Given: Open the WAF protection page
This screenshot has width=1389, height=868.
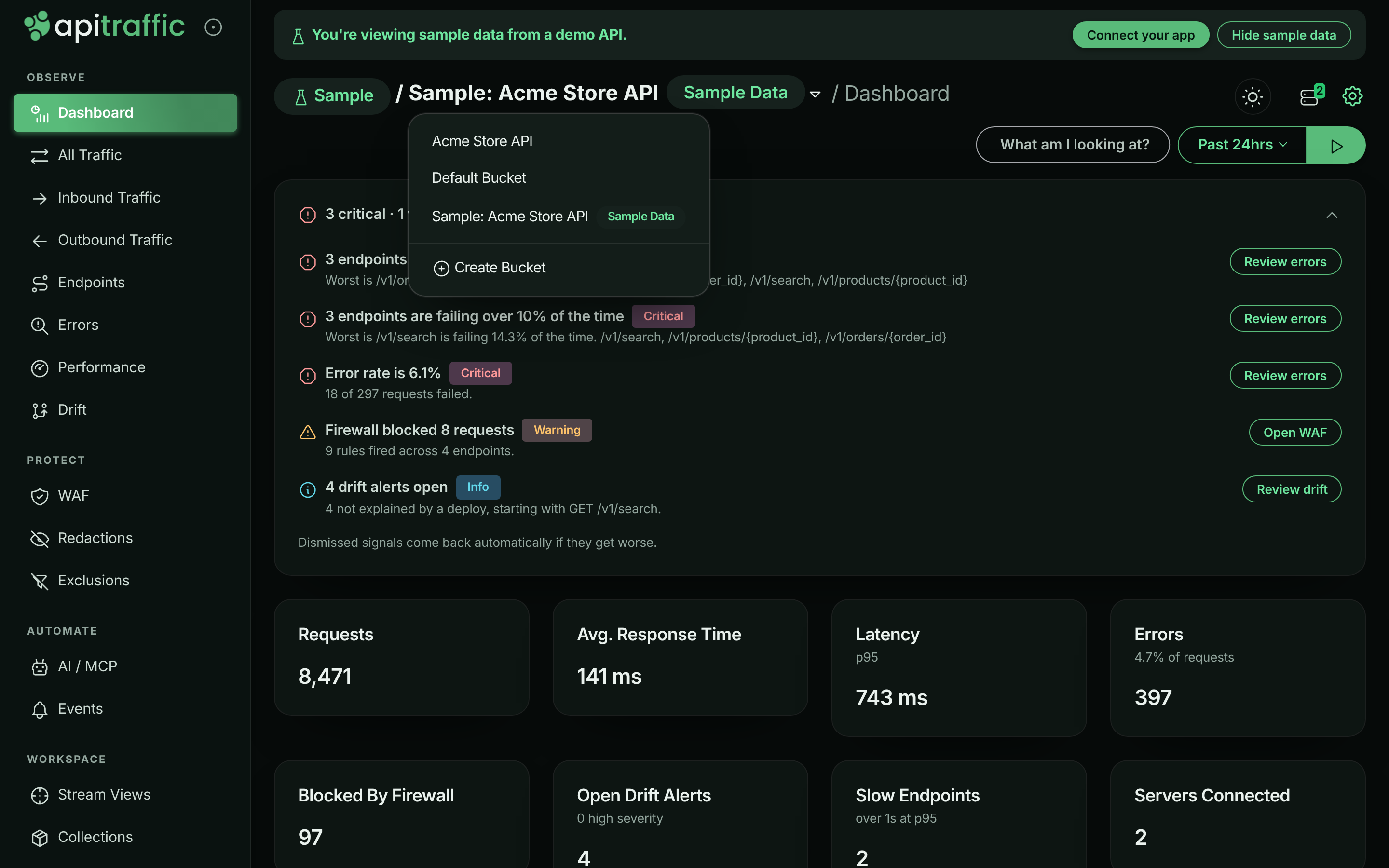Looking at the screenshot, I should pos(125,495).
